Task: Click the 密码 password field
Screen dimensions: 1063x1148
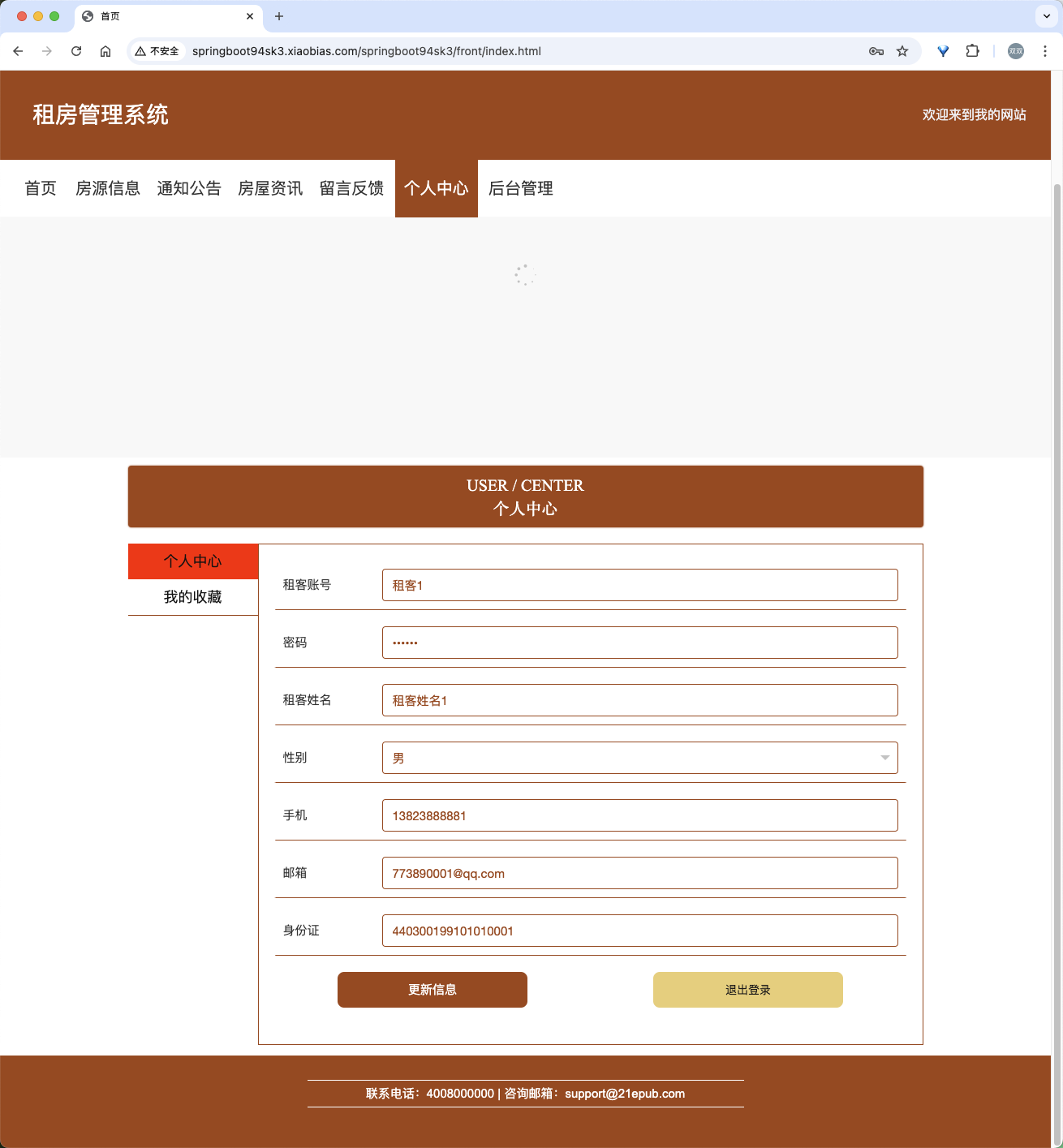Action: click(640, 643)
